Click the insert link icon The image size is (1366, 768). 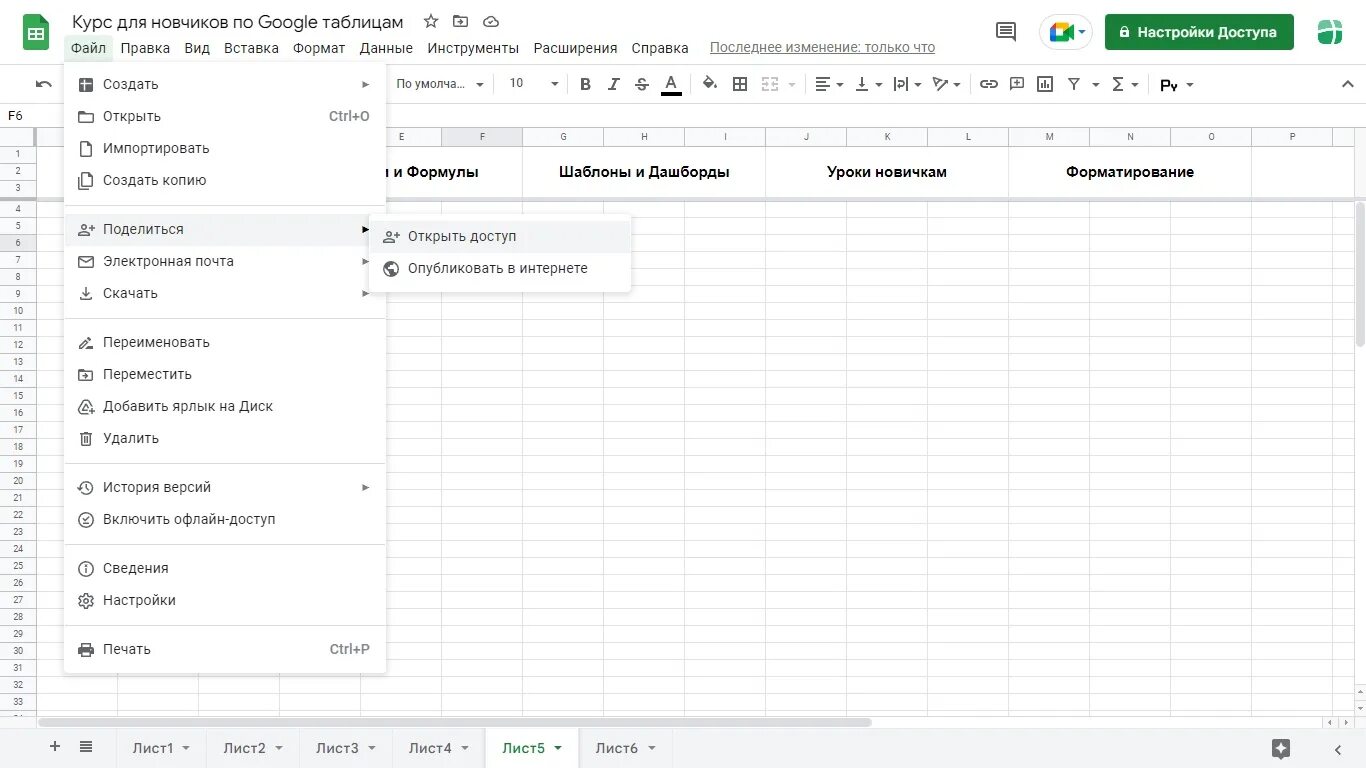(x=989, y=84)
